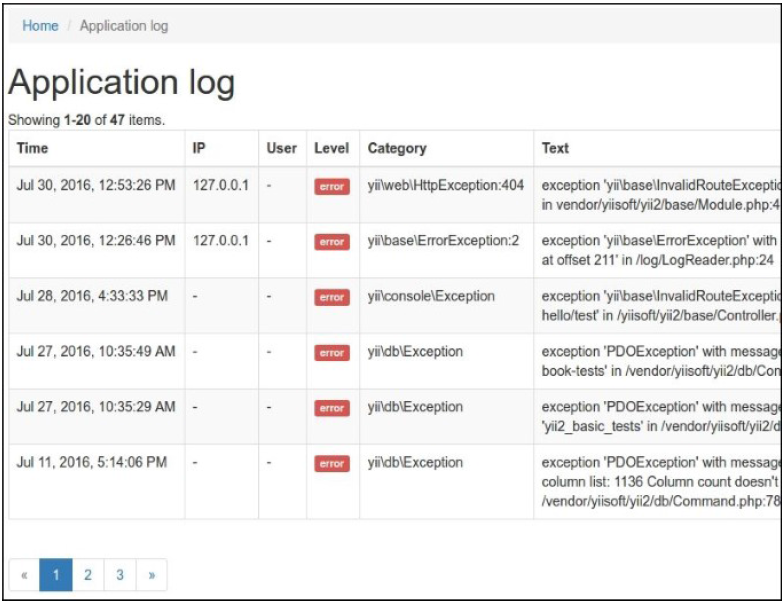Click the Application log breadcrumb text
Image resolution: width=784 pixels, height=604 pixels.
124,26
